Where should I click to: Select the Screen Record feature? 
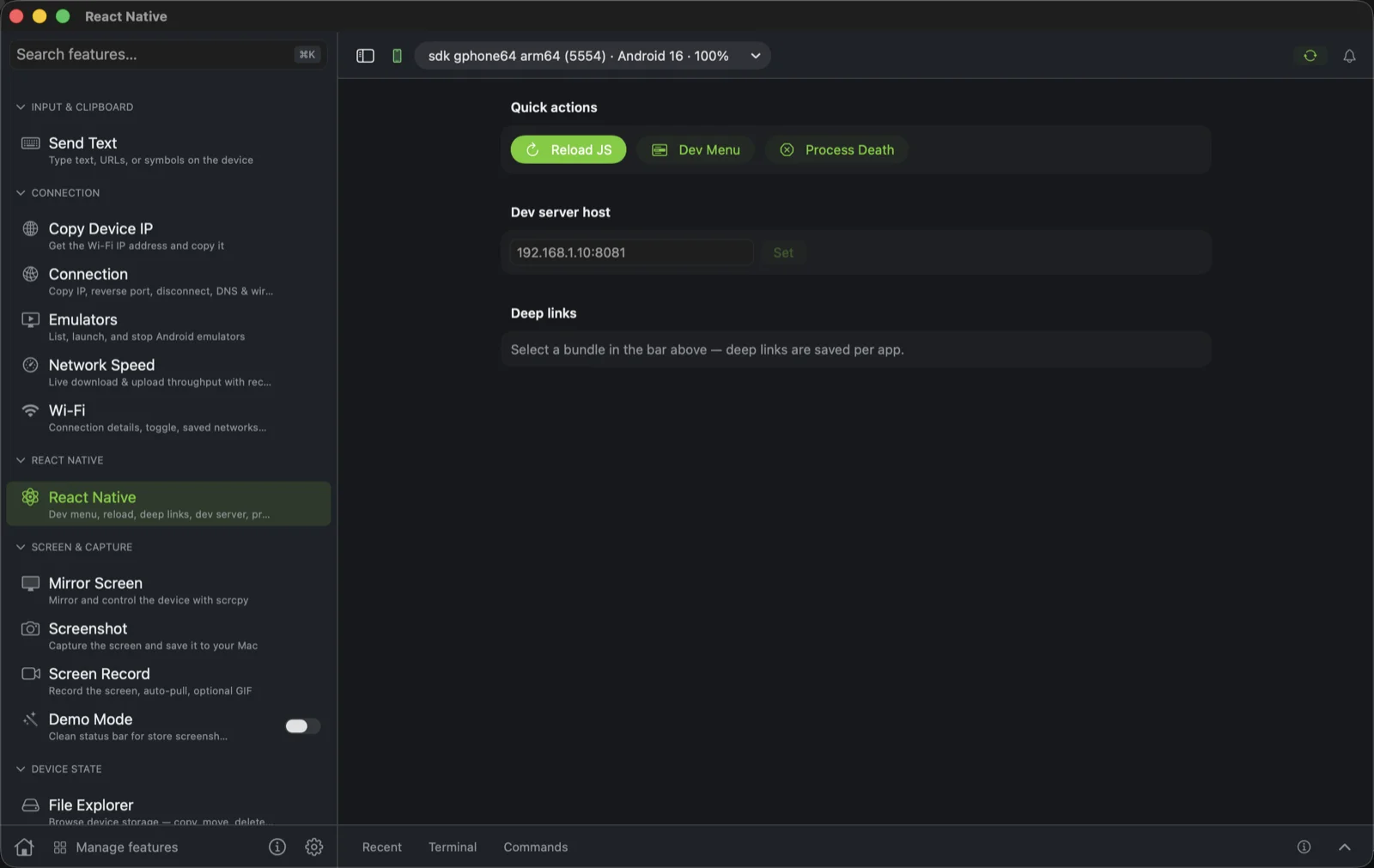point(168,682)
